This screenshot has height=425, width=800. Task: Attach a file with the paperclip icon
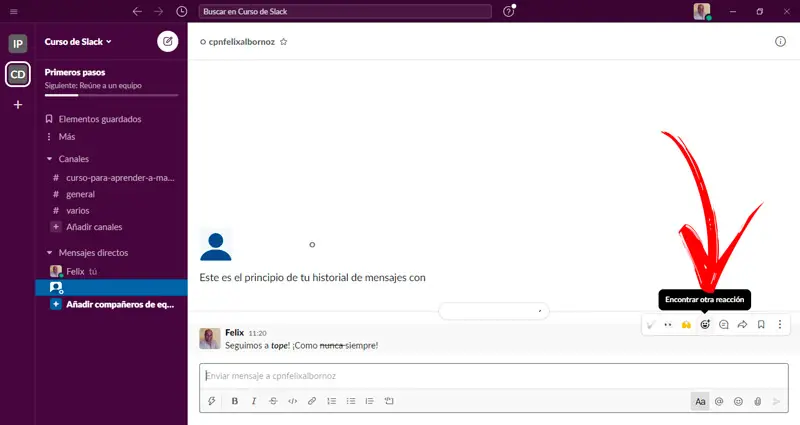tap(758, 402)
